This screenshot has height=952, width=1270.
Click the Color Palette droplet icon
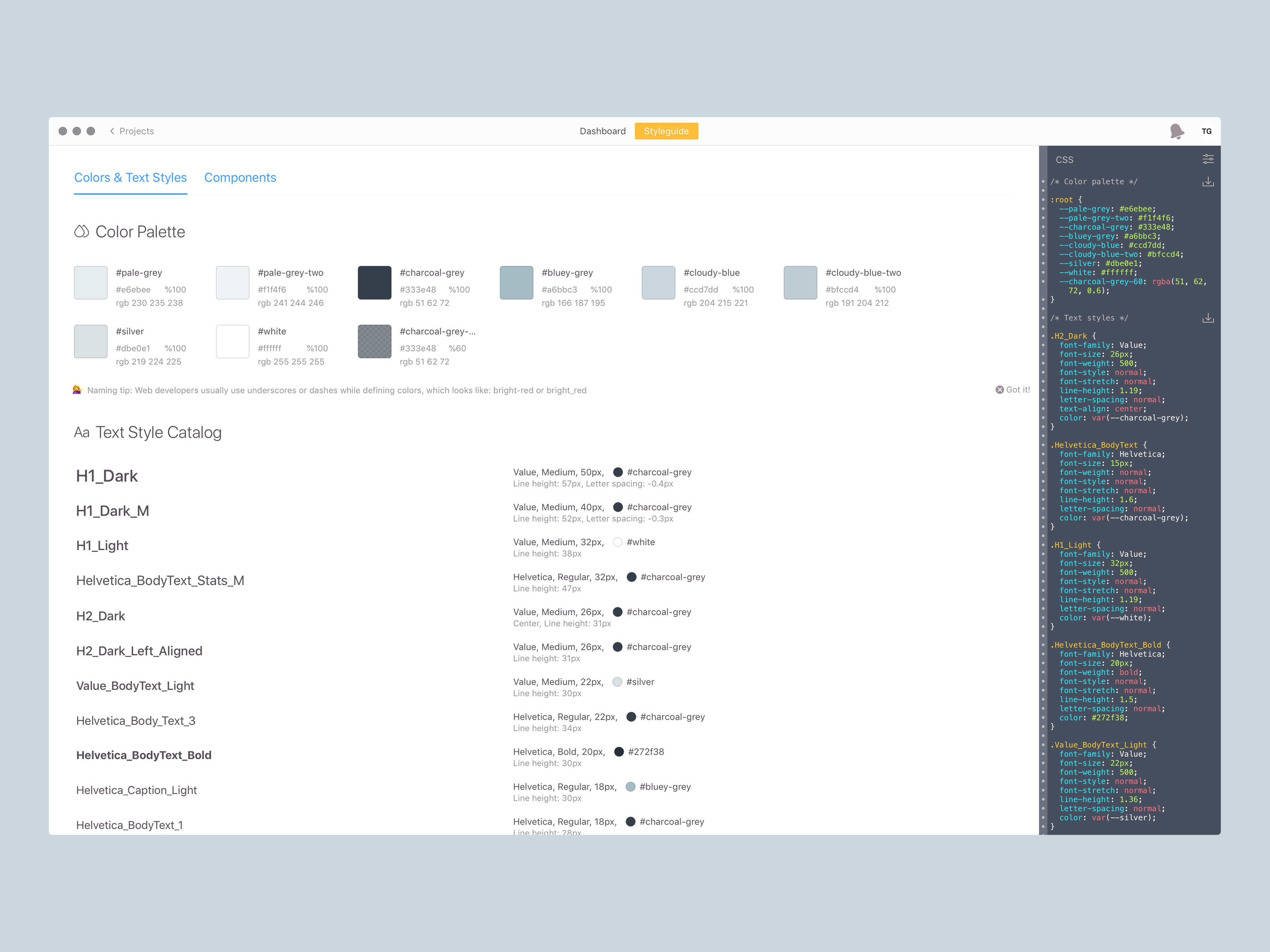point(82,231)
